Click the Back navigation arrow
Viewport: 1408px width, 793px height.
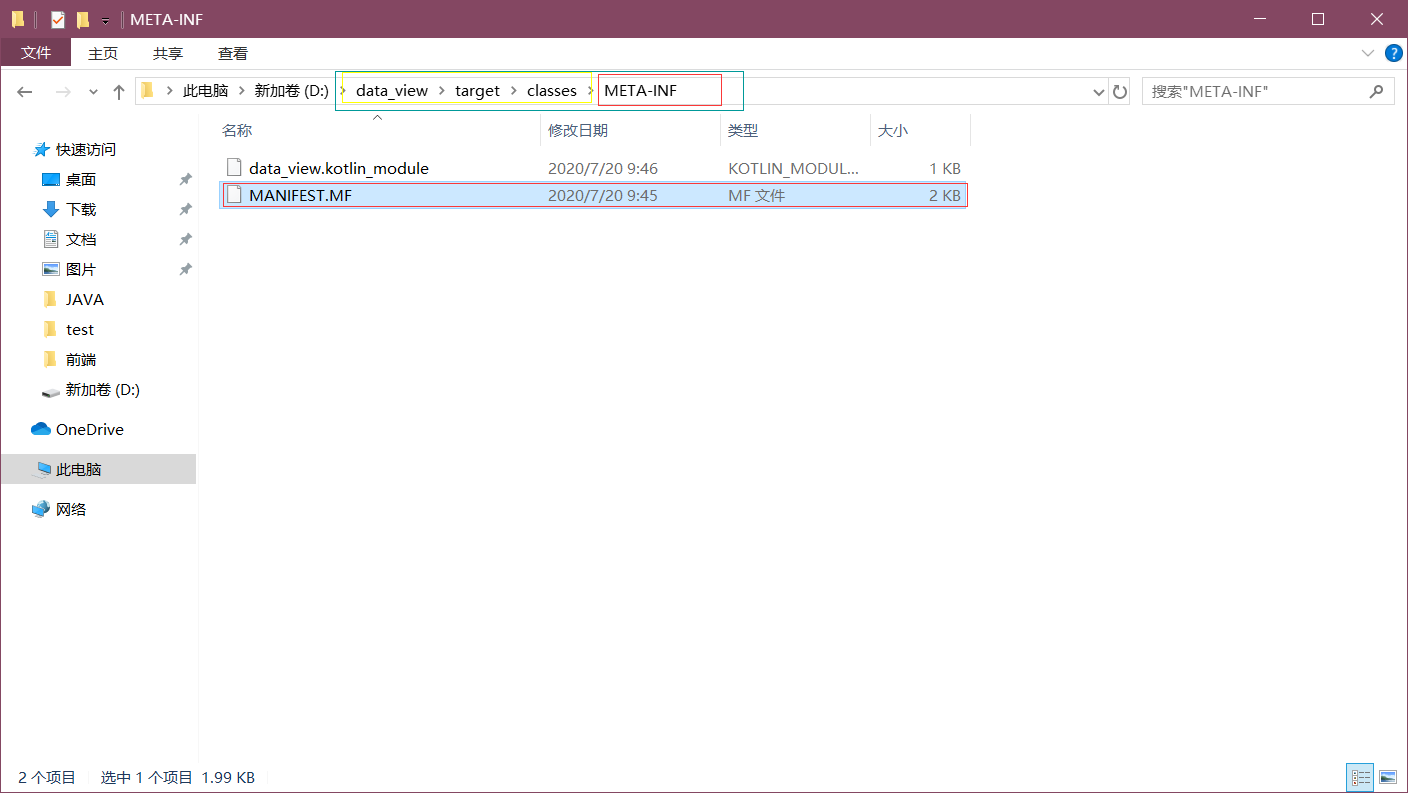click(25, 91)
